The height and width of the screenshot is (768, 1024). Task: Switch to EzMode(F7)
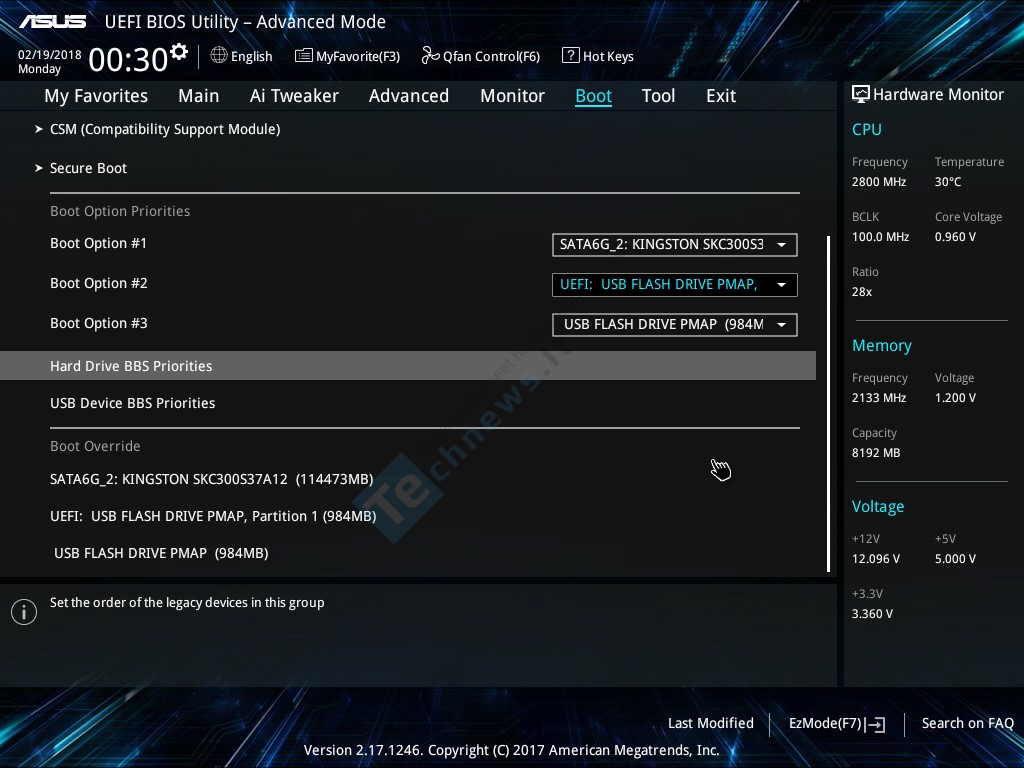[x=825, y=723]
